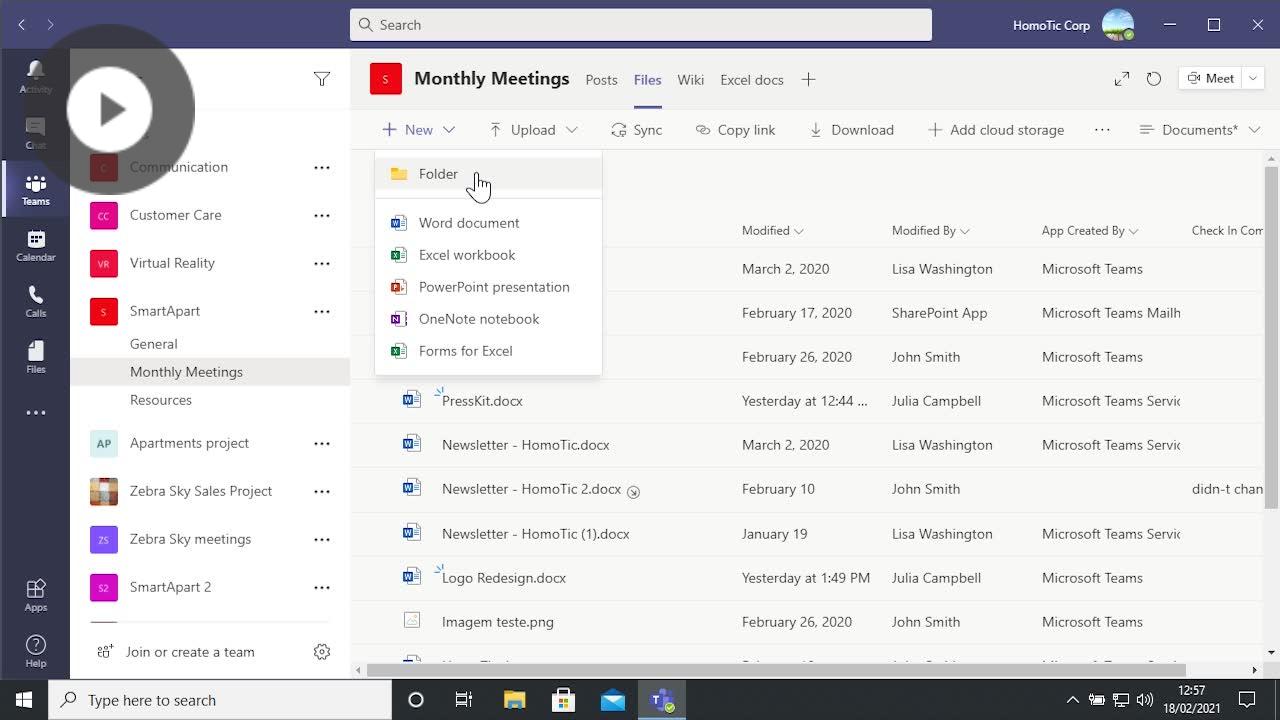Add a new tab with plus icon
This screenshot has width=1280, height=720.
pos(808,80)
